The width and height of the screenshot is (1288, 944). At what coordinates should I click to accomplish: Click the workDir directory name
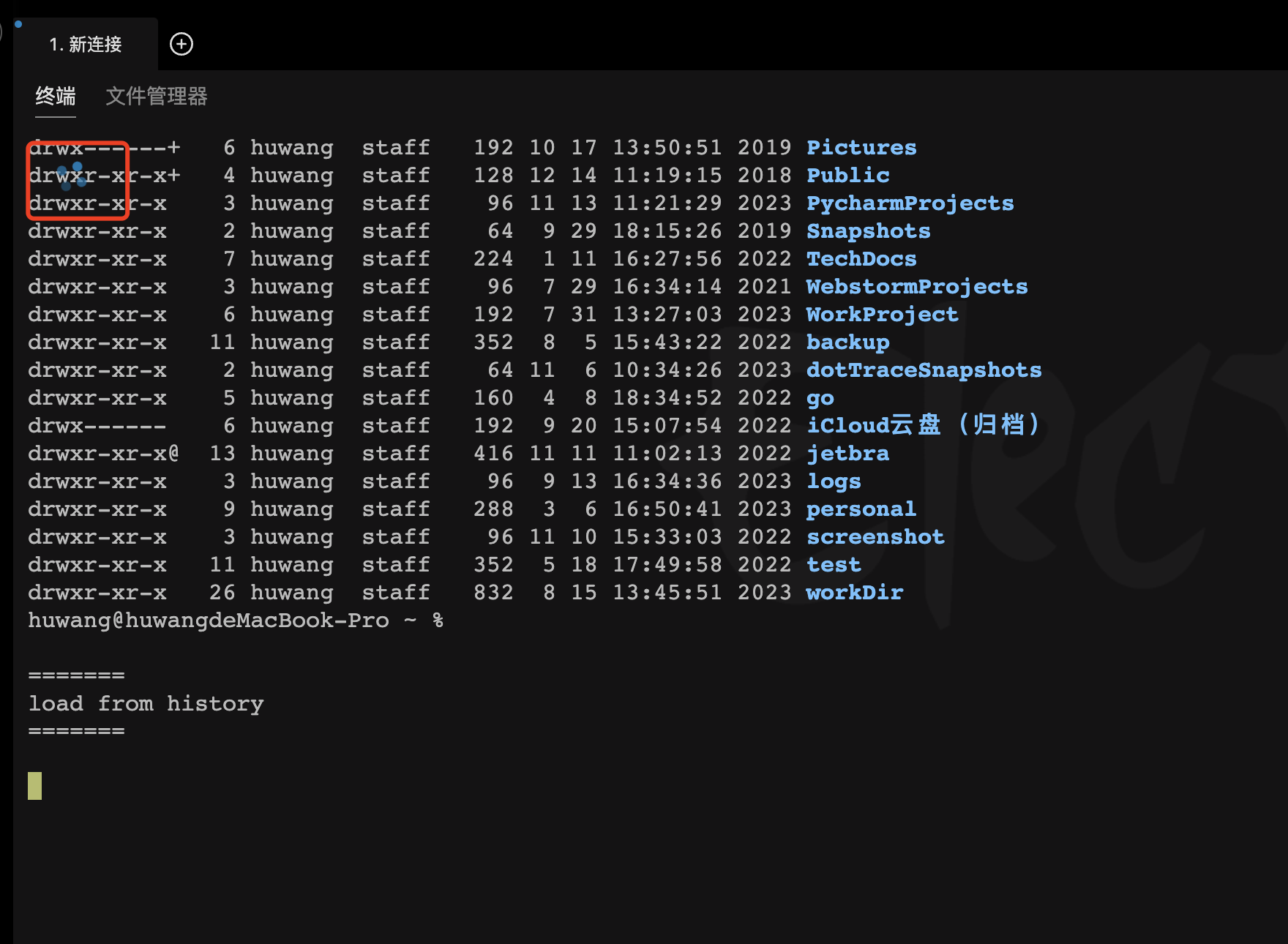coord(854,593)
